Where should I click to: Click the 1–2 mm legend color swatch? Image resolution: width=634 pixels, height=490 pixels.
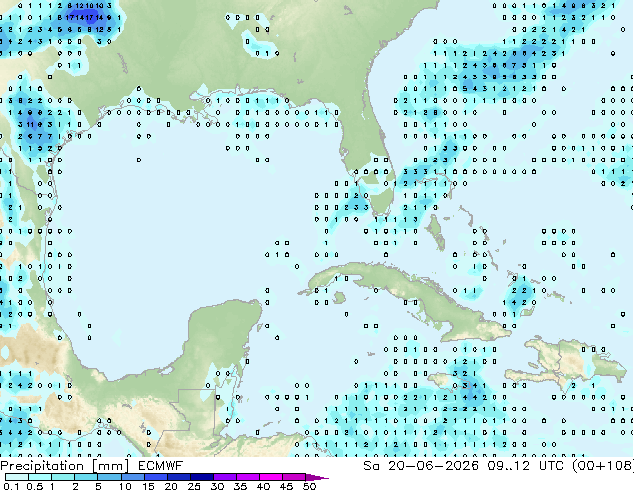pyautogui.click(x=63, y=477)
